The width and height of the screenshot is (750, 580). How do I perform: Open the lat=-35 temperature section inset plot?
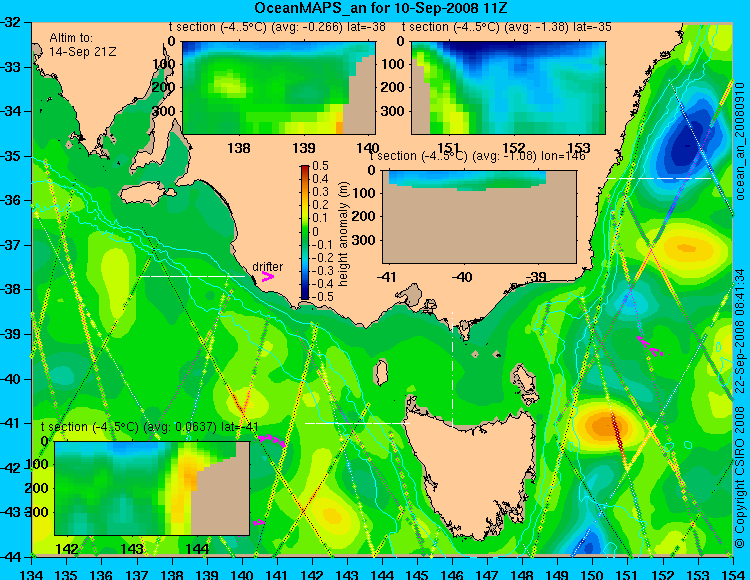[x=508, y=88]
